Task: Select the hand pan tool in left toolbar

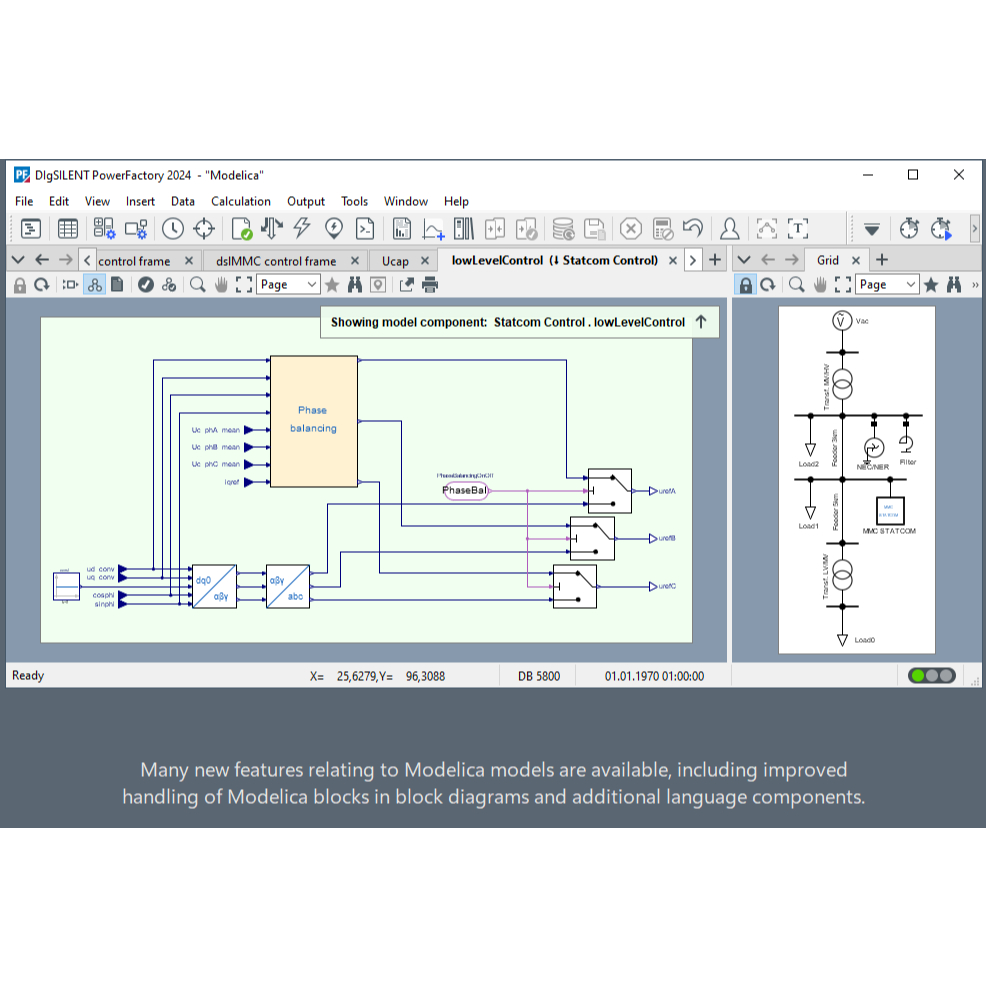Action: pyautogui.click(x=221, y=285)
